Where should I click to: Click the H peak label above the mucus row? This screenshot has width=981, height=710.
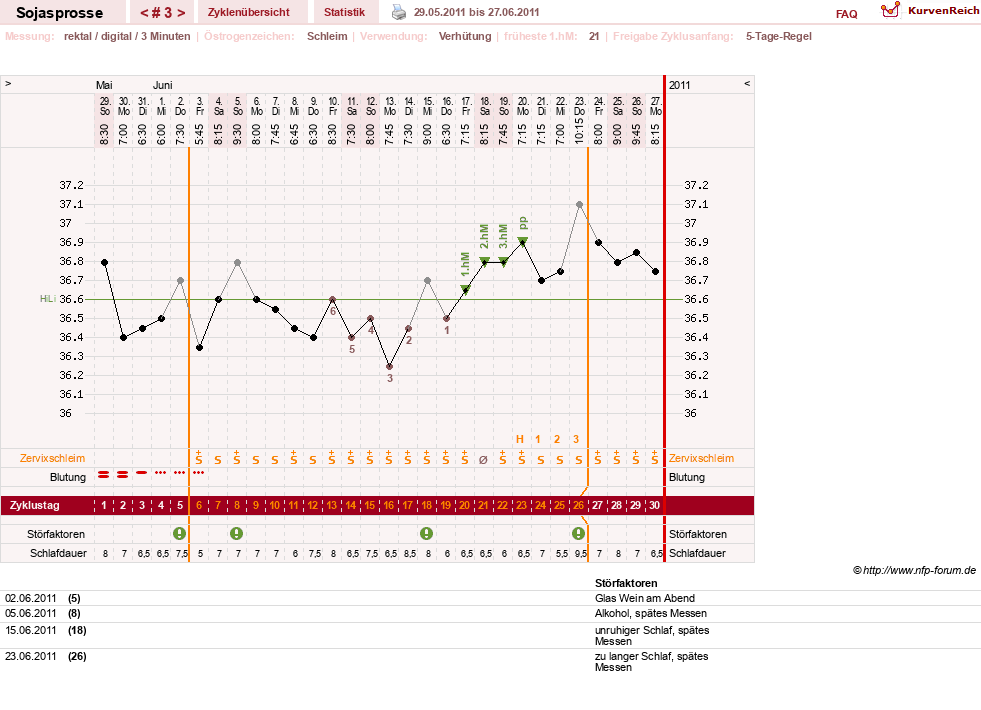point(519,439)
